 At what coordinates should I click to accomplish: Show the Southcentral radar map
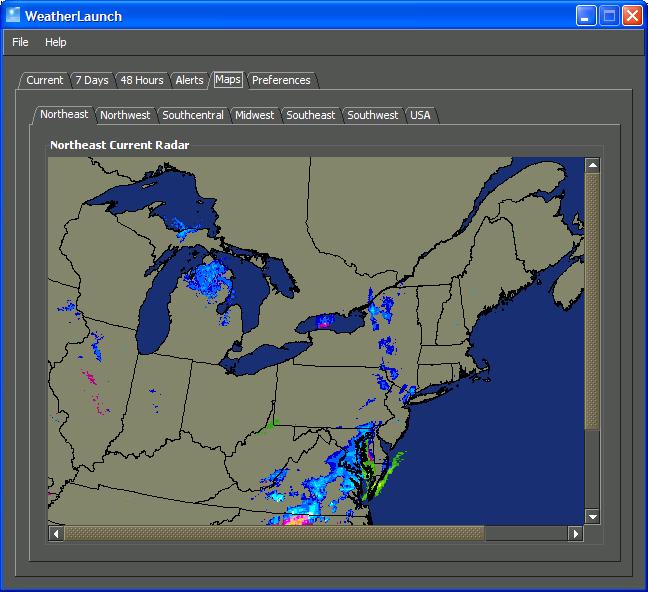pos(193,115)
